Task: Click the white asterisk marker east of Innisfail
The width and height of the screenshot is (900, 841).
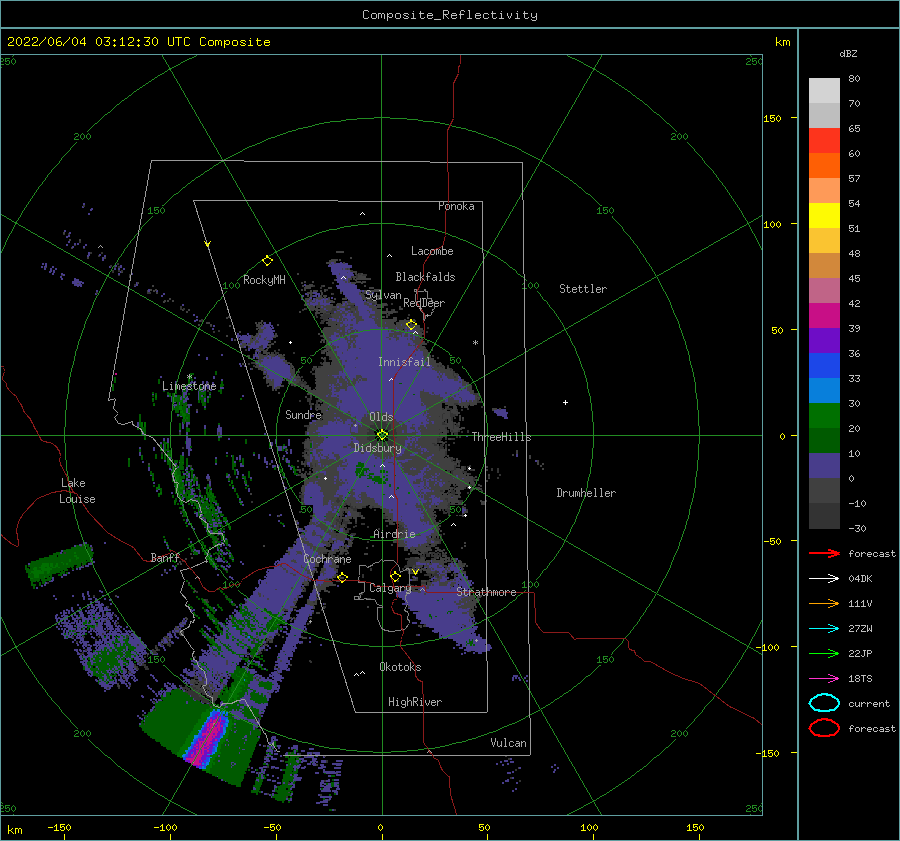Action: (x=475, y=343)
